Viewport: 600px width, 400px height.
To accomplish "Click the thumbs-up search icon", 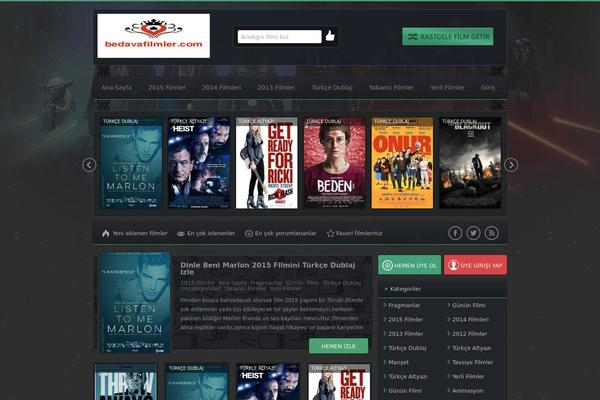I will 330,36.
